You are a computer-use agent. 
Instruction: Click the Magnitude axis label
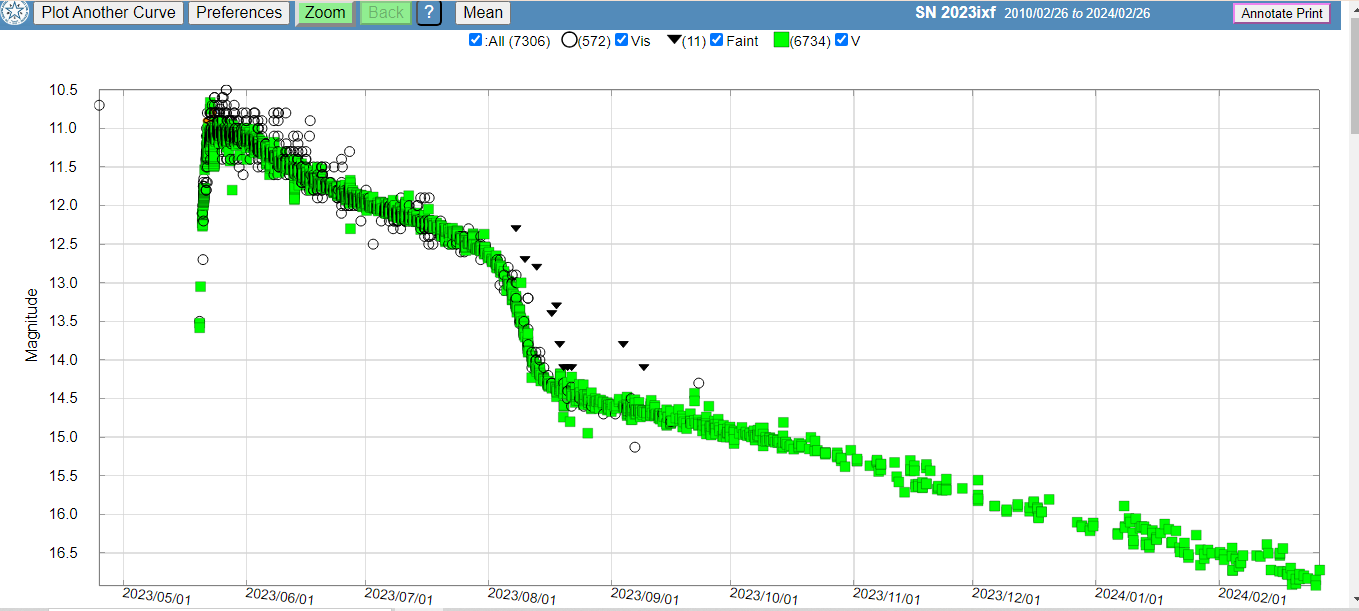pos(32,325)
